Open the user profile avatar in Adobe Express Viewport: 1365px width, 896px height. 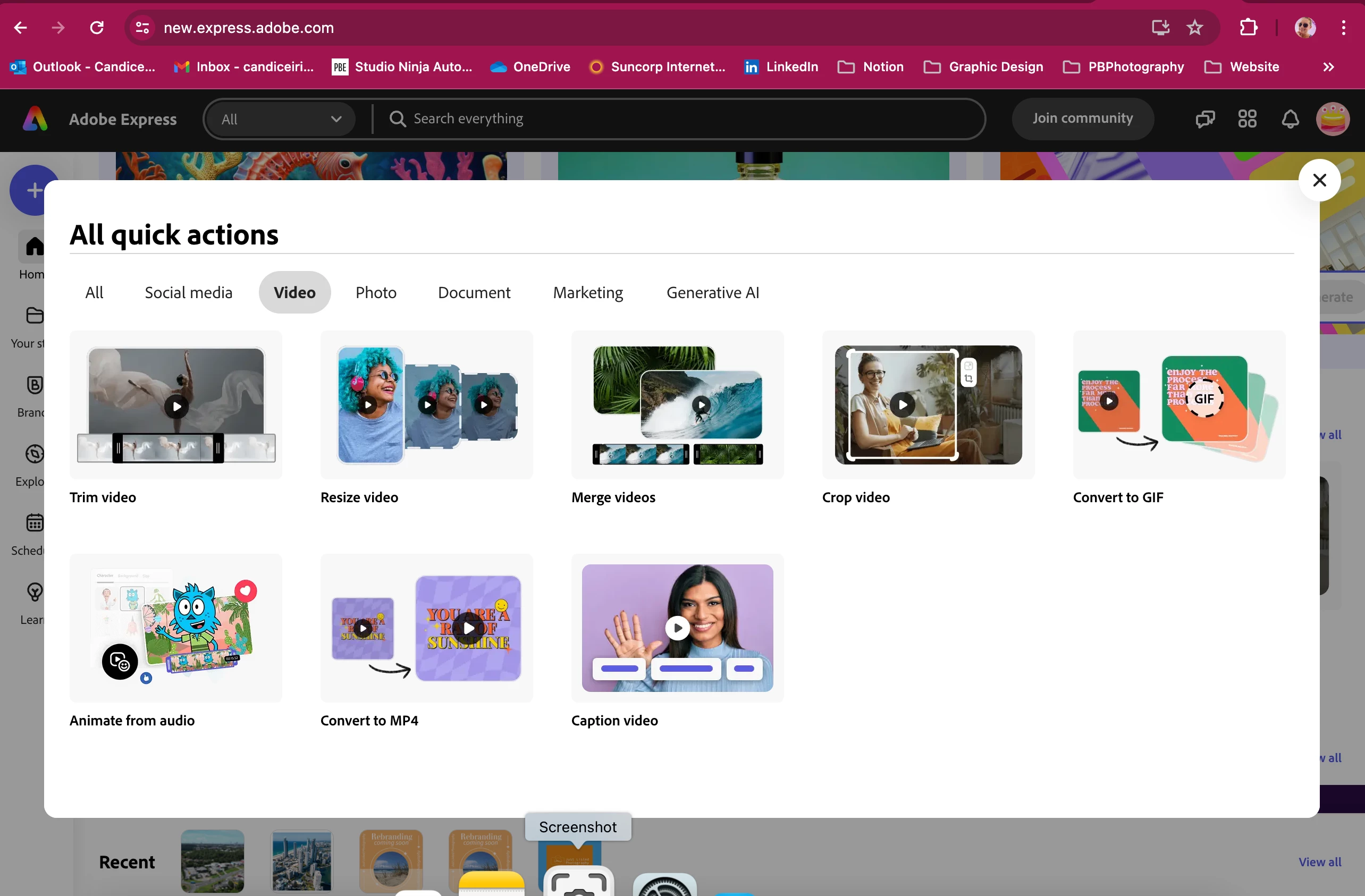click(x=1332, y=119)
